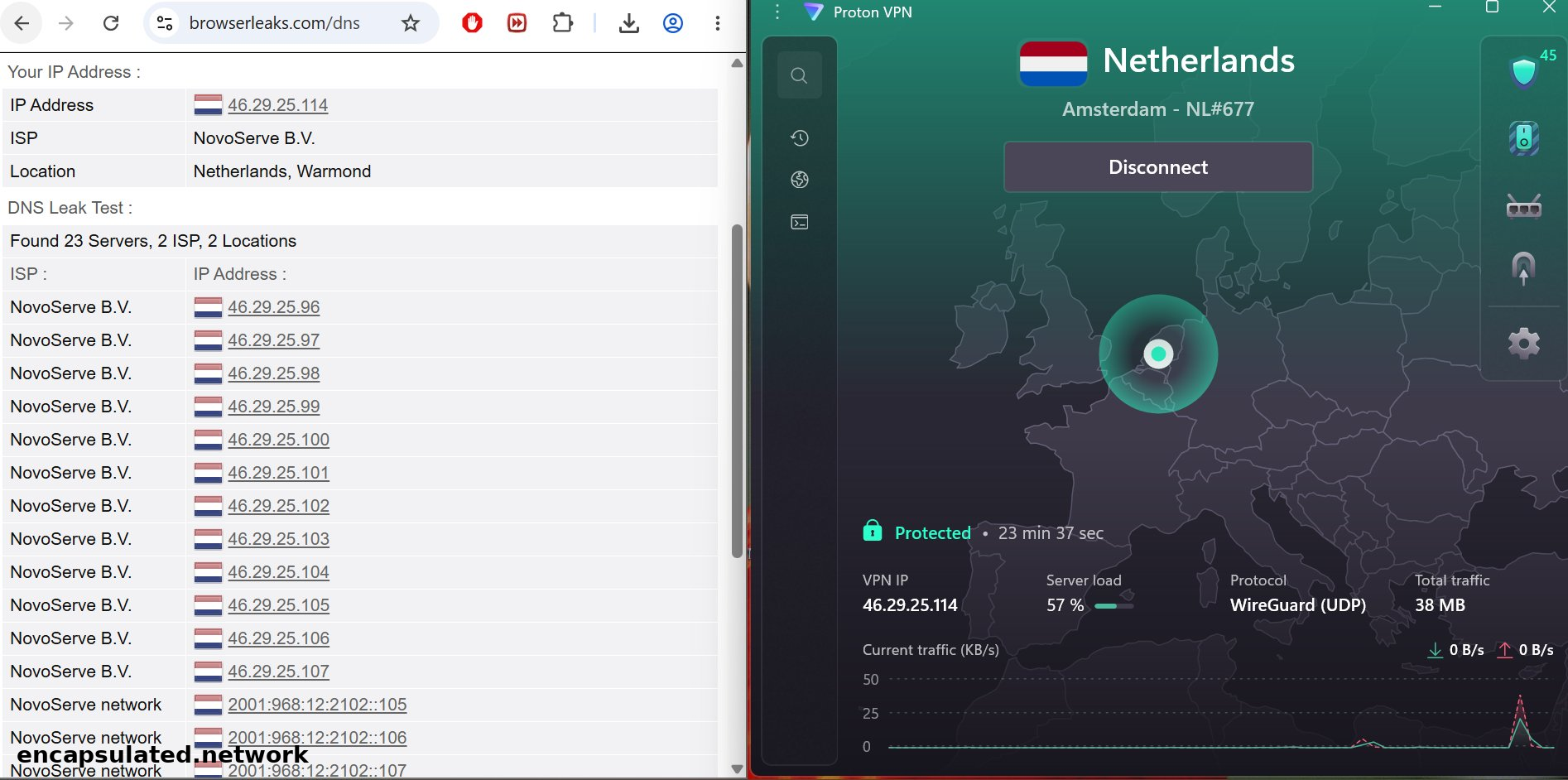Open the Split Tunneling arrow icon
This screenshot has width=1568, height=780.
[1524, 268]
